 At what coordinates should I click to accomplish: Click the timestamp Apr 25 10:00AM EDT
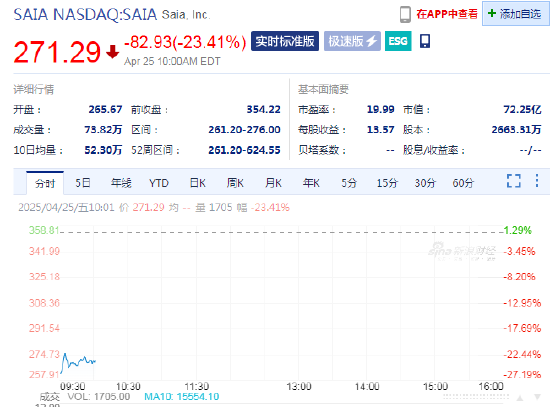pos(172,61)
